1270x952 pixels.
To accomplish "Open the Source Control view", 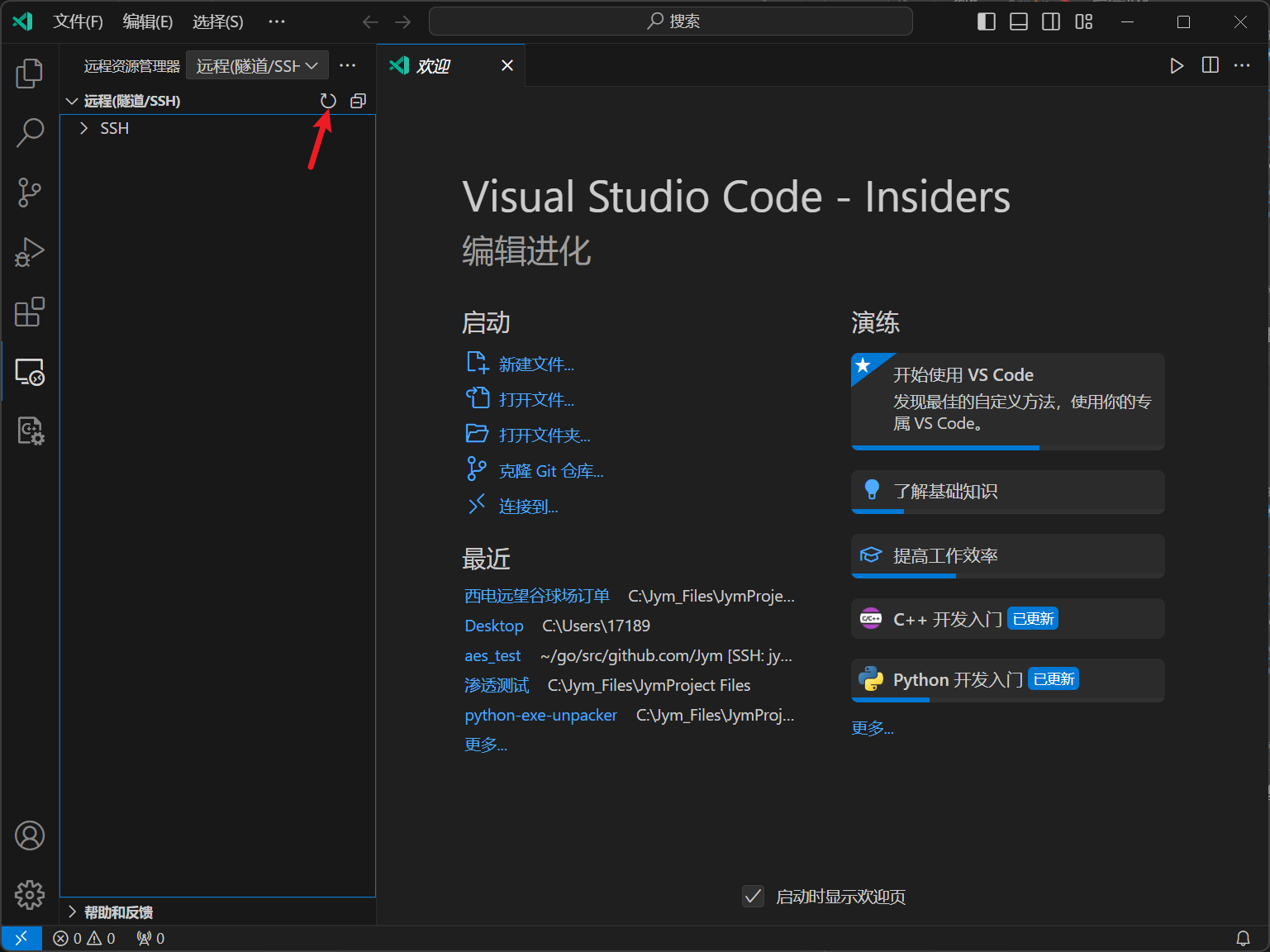I will [x=30, y=193].
